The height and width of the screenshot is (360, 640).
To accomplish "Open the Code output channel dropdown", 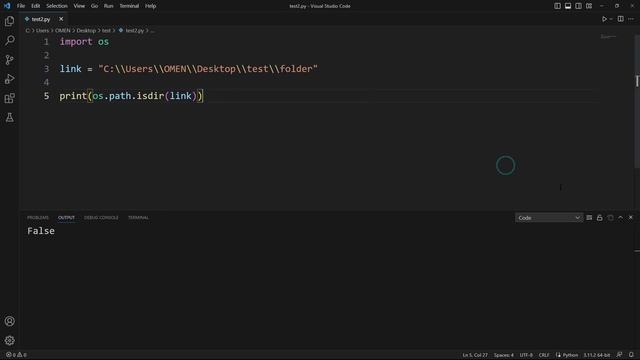I will (549, 218).
